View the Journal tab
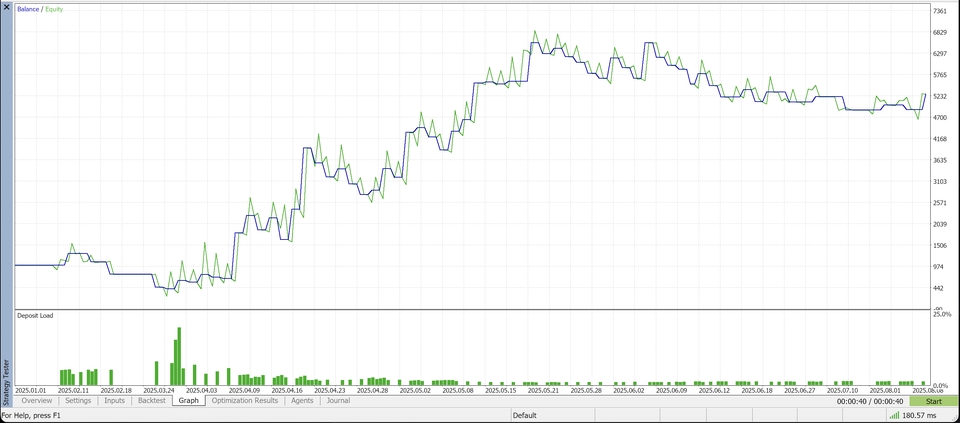 (x=338, y=401)
